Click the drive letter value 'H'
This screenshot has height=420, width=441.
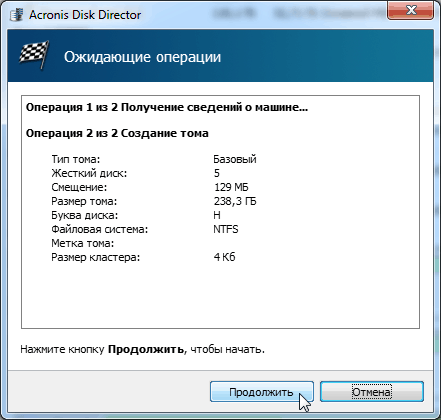217,215
